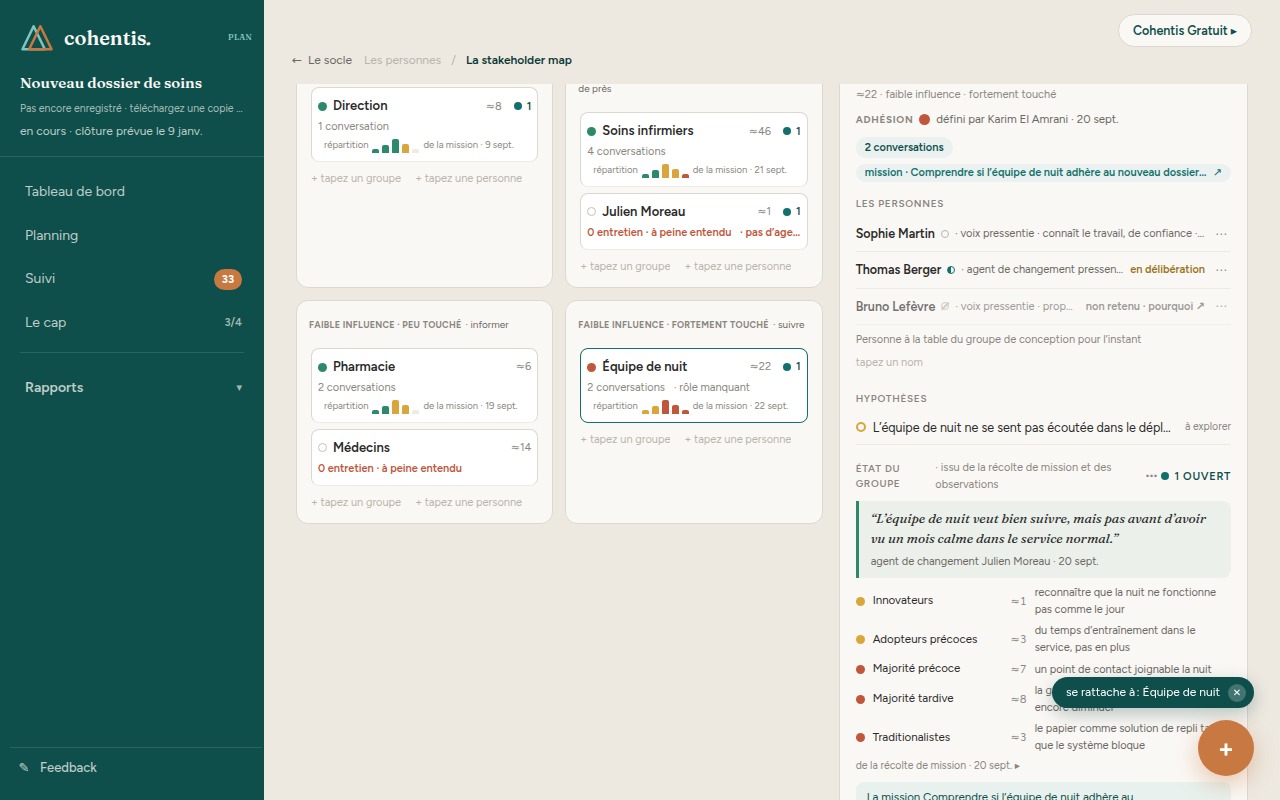Viewport: 1280px width, 800px height.
Task: Click the green status dot on Direction card
Action: click(322, 106)
